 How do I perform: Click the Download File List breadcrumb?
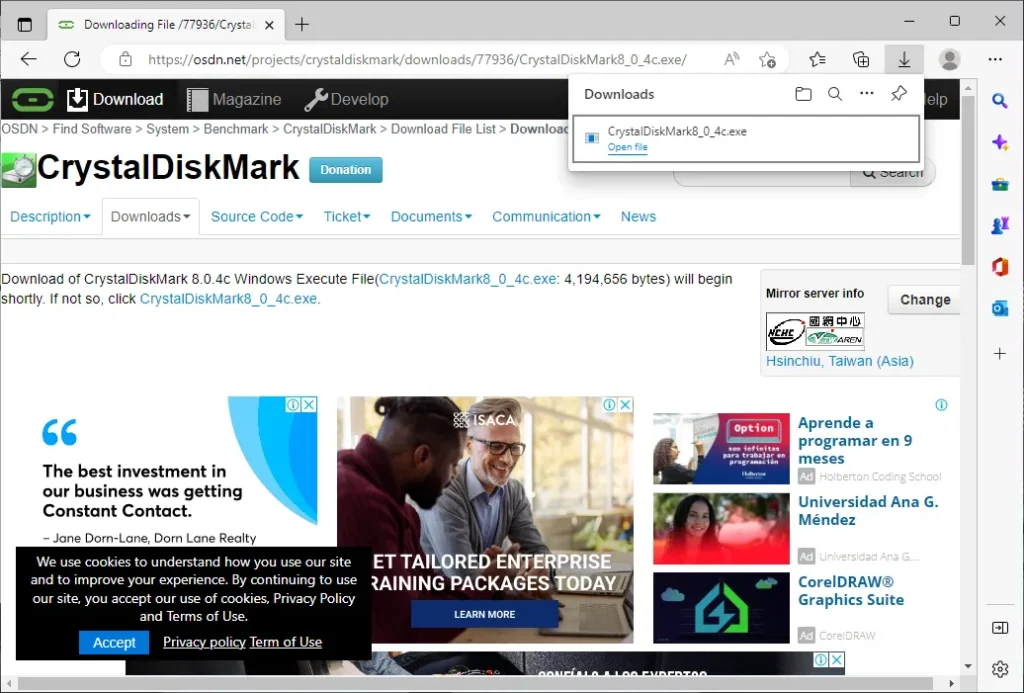pos(443,129)
